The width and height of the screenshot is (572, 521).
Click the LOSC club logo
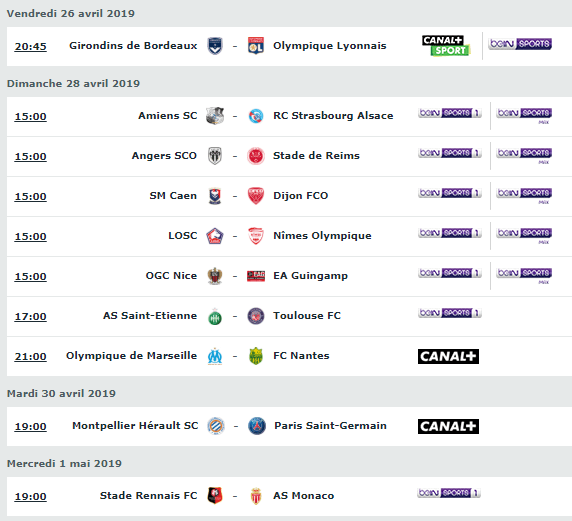click(215, 236)
